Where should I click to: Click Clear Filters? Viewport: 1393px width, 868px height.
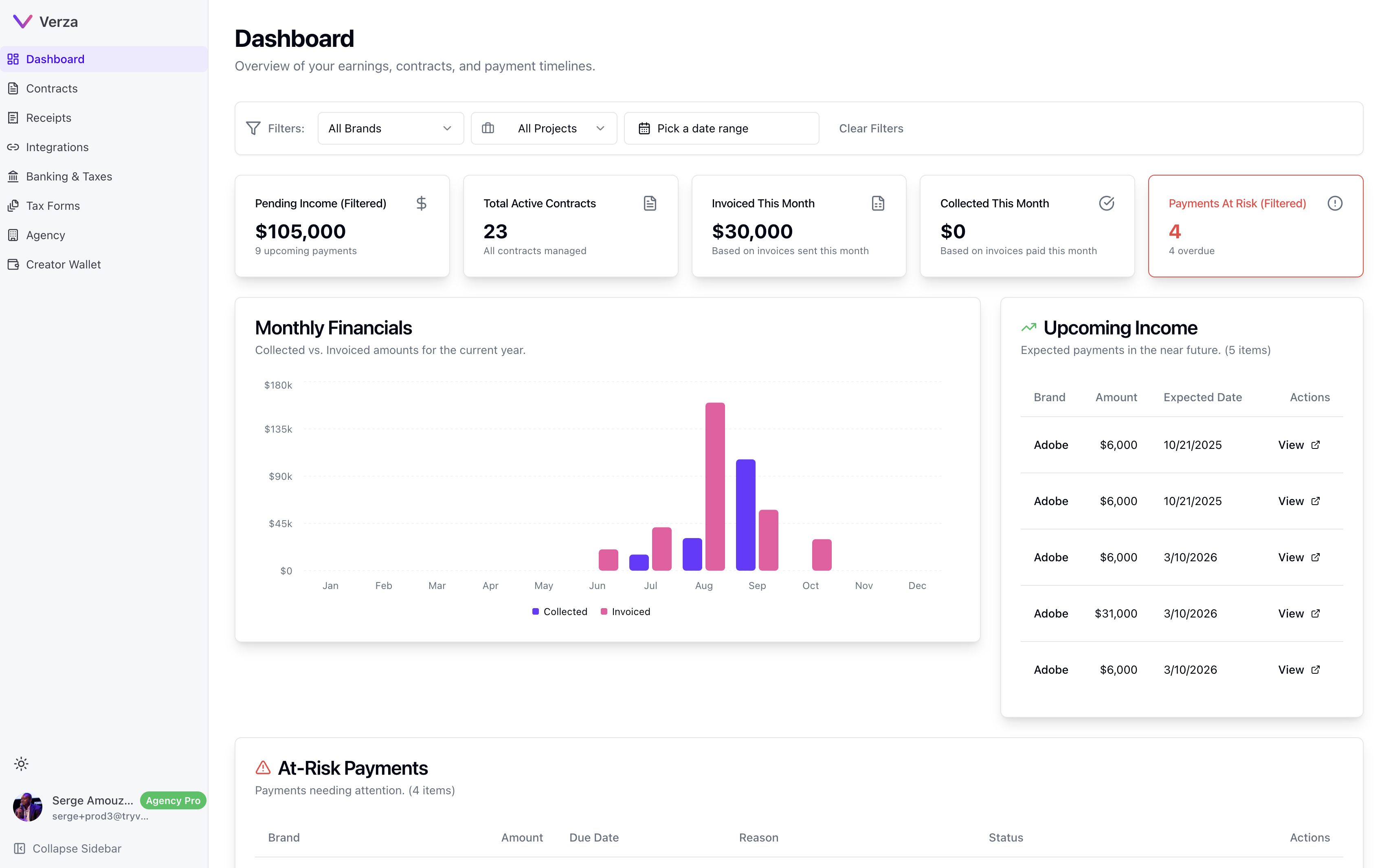pyautogui.click(x=871, y=128)
